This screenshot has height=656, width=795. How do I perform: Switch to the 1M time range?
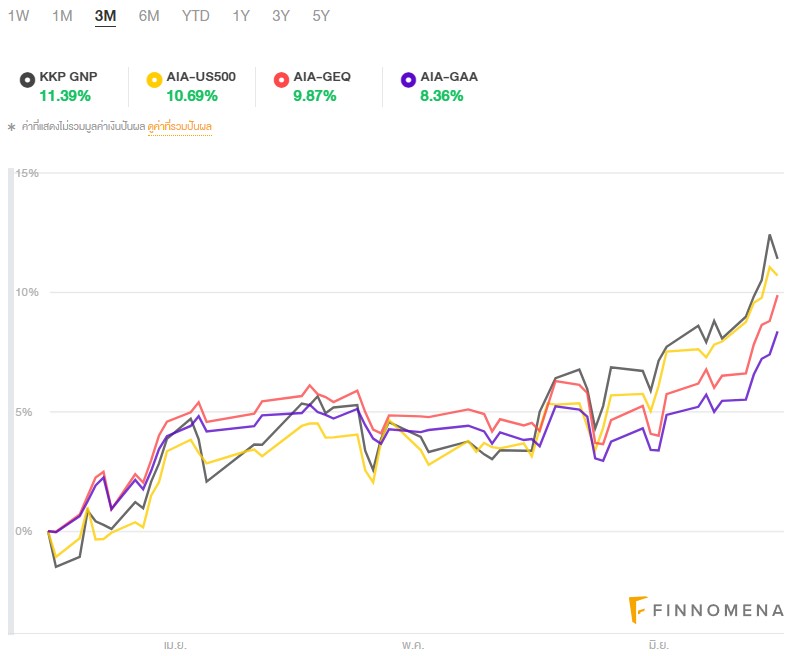tap(62, 16)
